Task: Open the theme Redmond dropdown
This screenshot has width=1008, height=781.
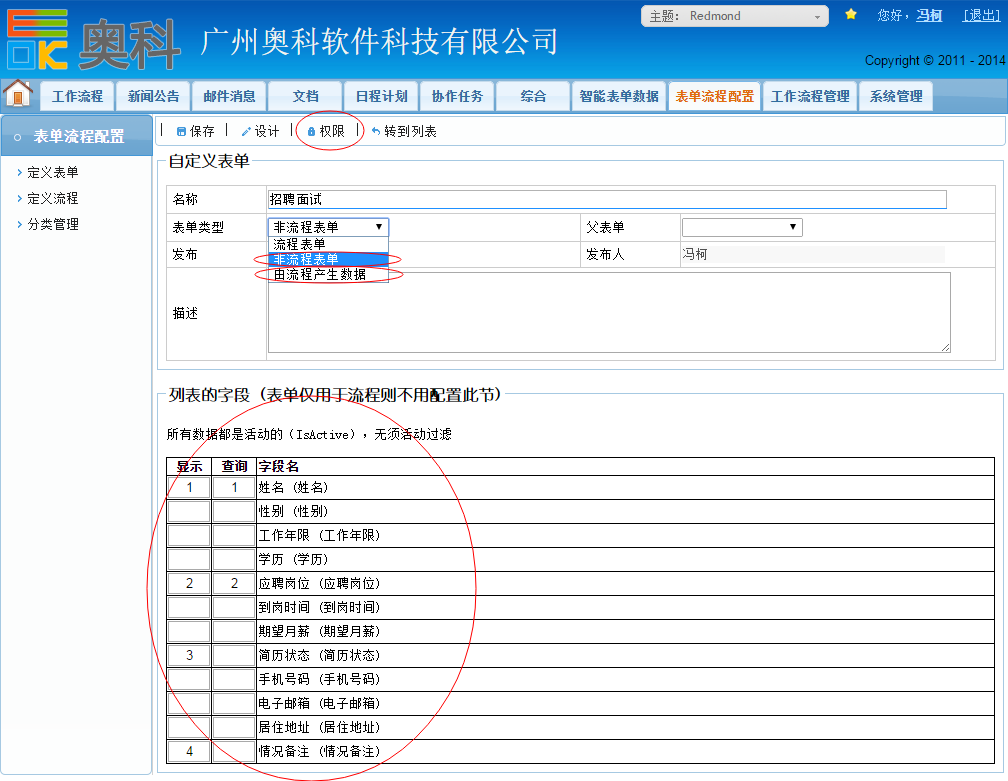Action: pyautogui.click(x=735, y=16)
